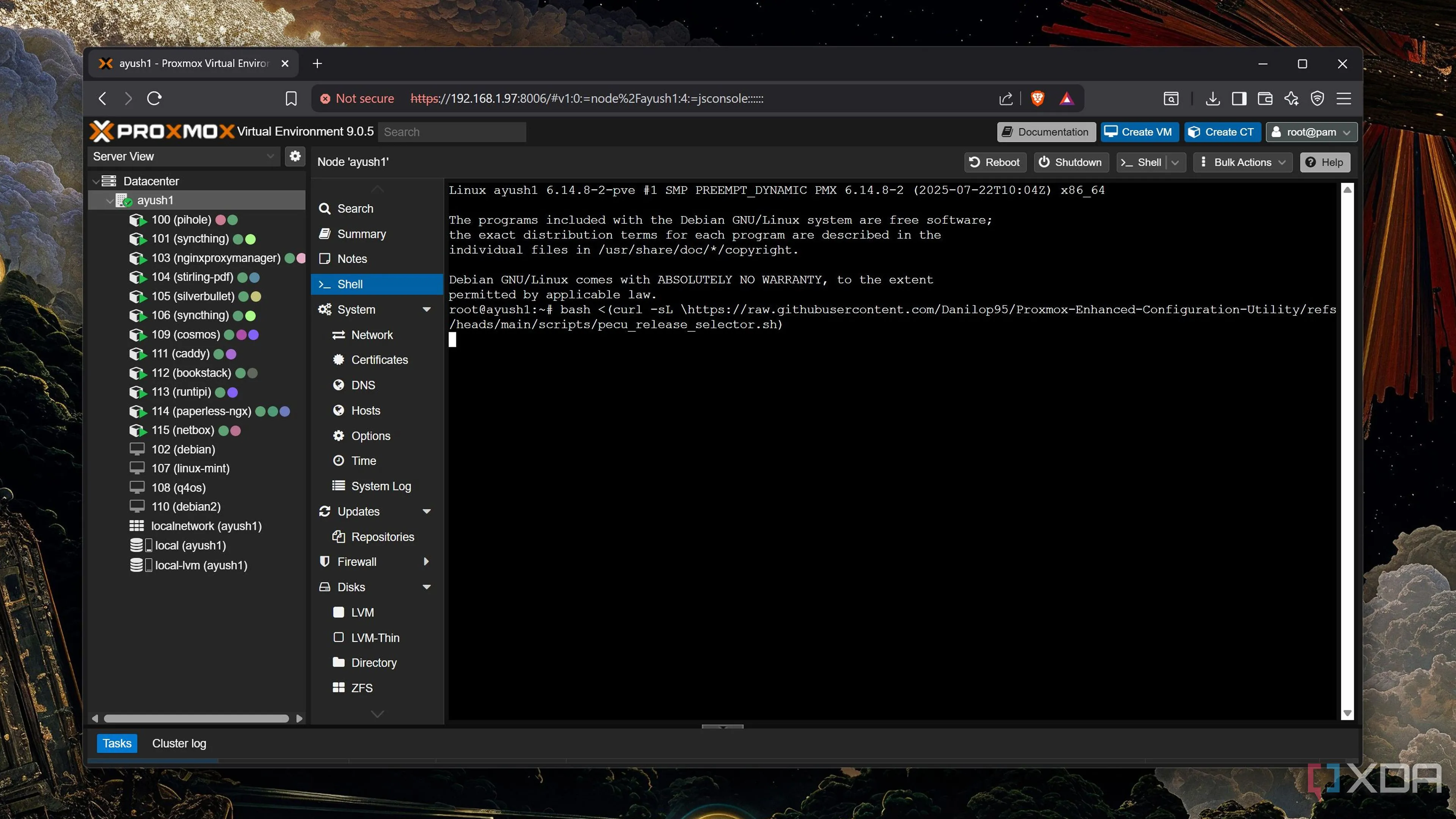Collapse the Datacenter tree node
Screen dimensions: 1456x819
pyautogui.click(x=96, y=182)
